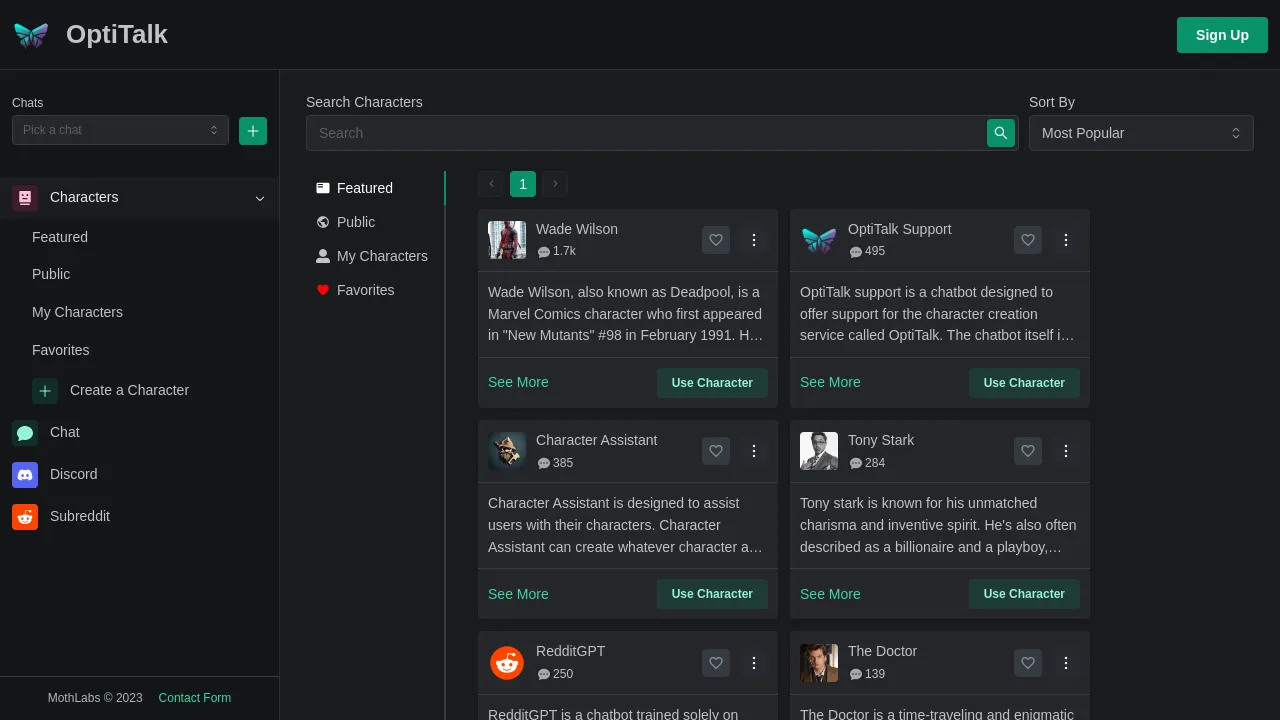Open the Subreddit link in sidebar
This screenshot has height=720, width=1280.
pos(79,516)
